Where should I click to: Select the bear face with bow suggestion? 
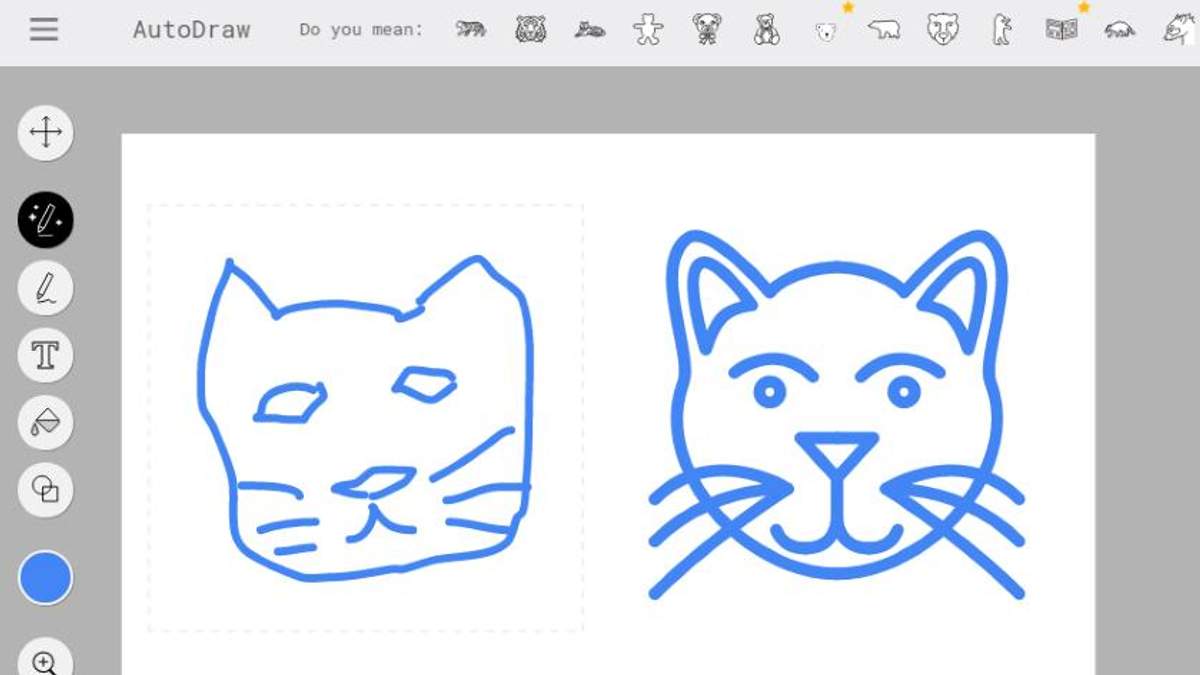(x=707, y=29)
